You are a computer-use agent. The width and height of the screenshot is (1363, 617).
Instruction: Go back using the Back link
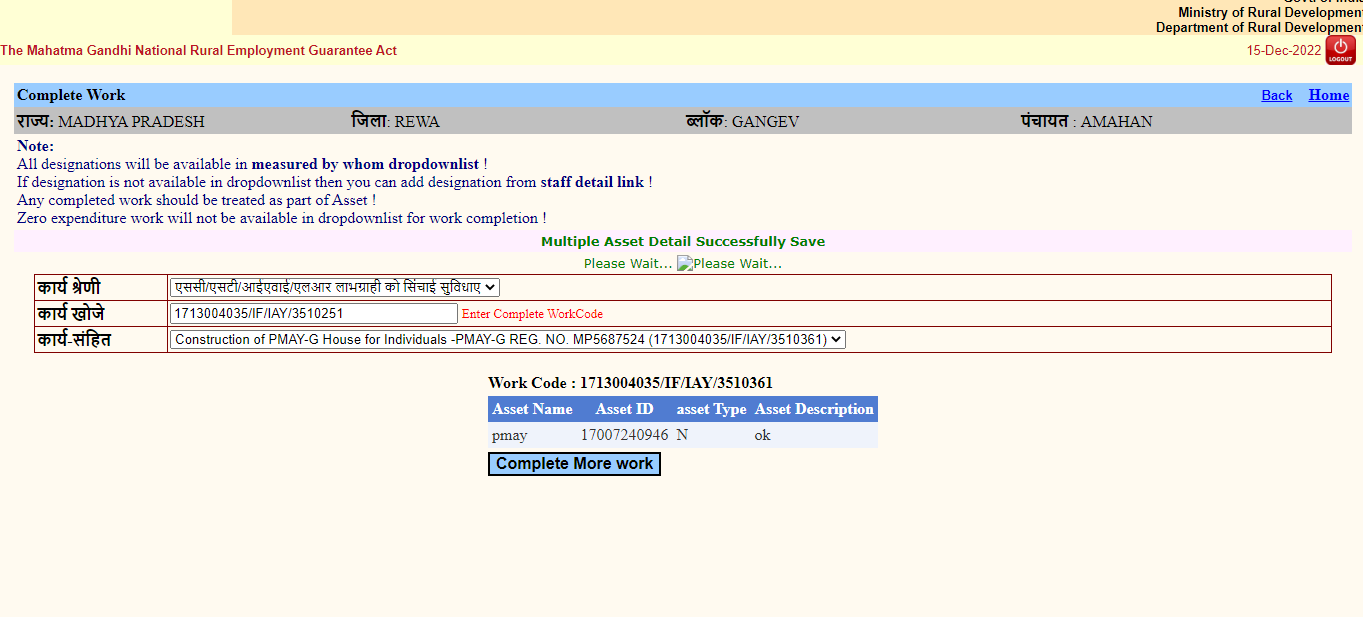pyautogui.click(x=1276, y=95)
